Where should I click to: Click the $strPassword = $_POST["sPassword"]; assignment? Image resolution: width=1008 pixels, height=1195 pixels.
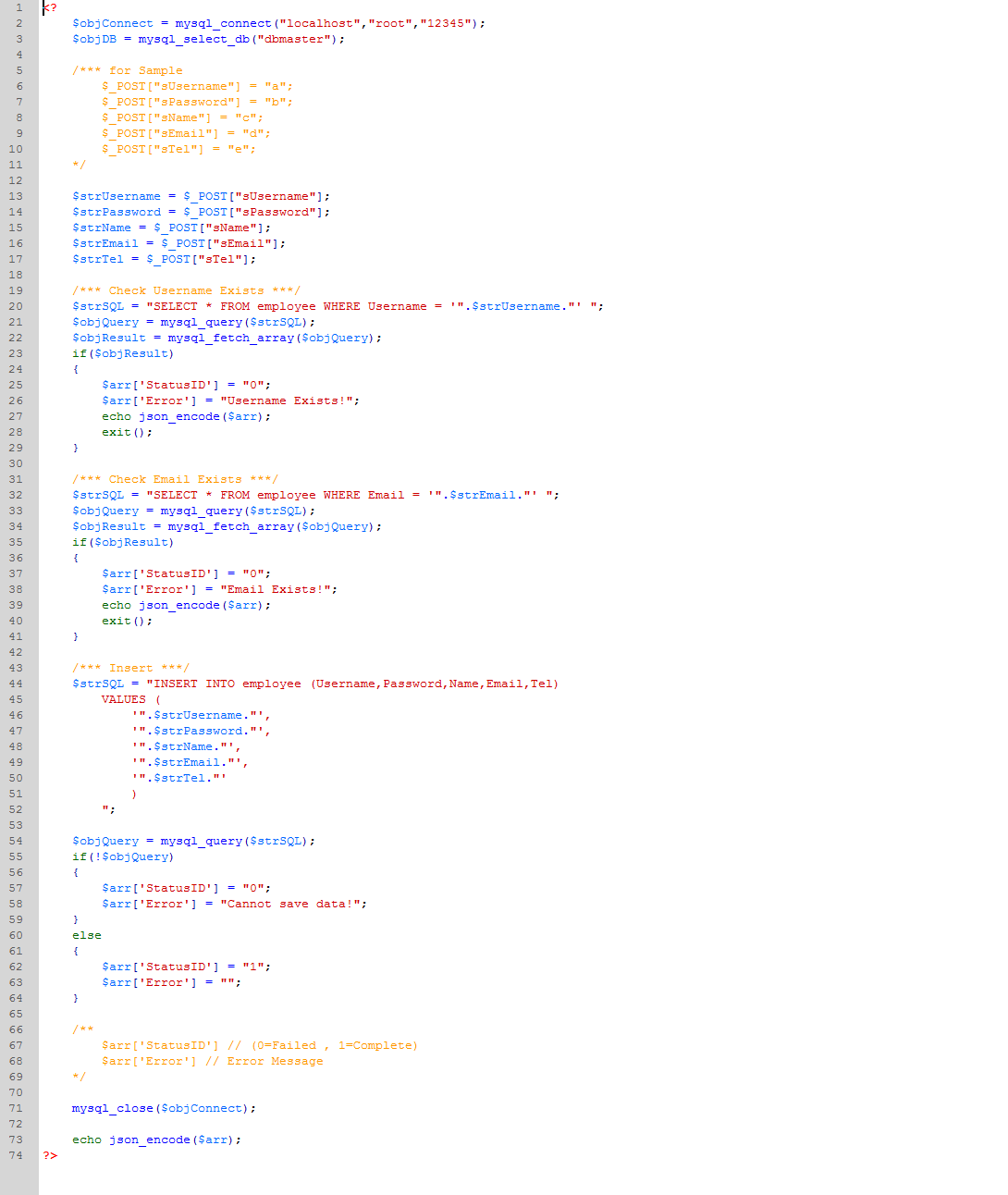201,212
